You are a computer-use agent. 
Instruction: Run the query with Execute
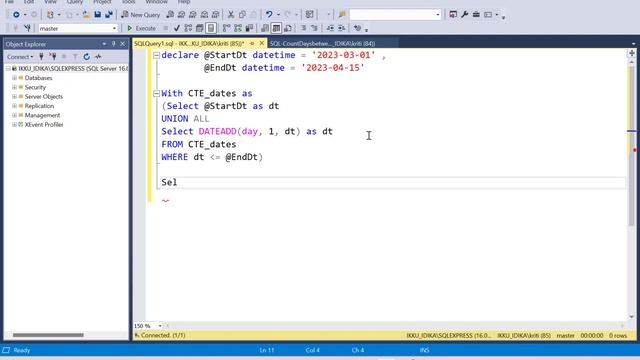click(141, 28)
